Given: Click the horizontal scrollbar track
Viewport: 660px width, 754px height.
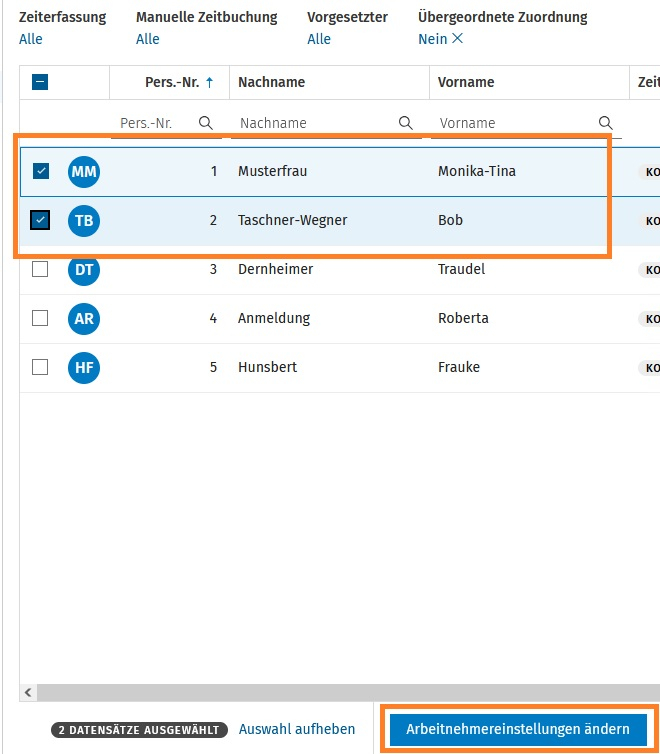Looking at the screenshot, I should 349,692.
